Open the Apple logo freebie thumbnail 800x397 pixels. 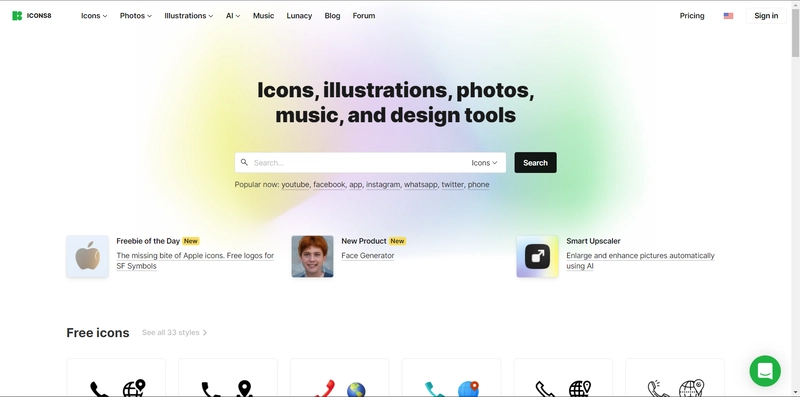click(88, 256)
